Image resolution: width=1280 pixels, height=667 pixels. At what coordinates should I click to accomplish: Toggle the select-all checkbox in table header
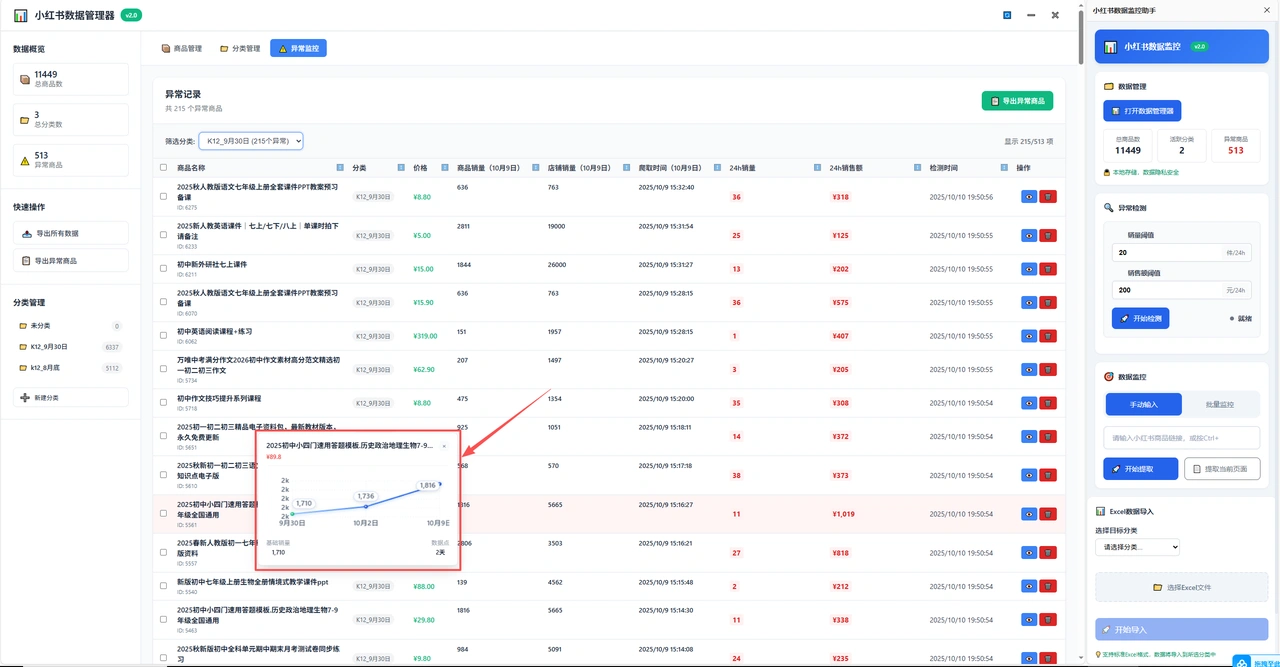click(x=164, y=167)
